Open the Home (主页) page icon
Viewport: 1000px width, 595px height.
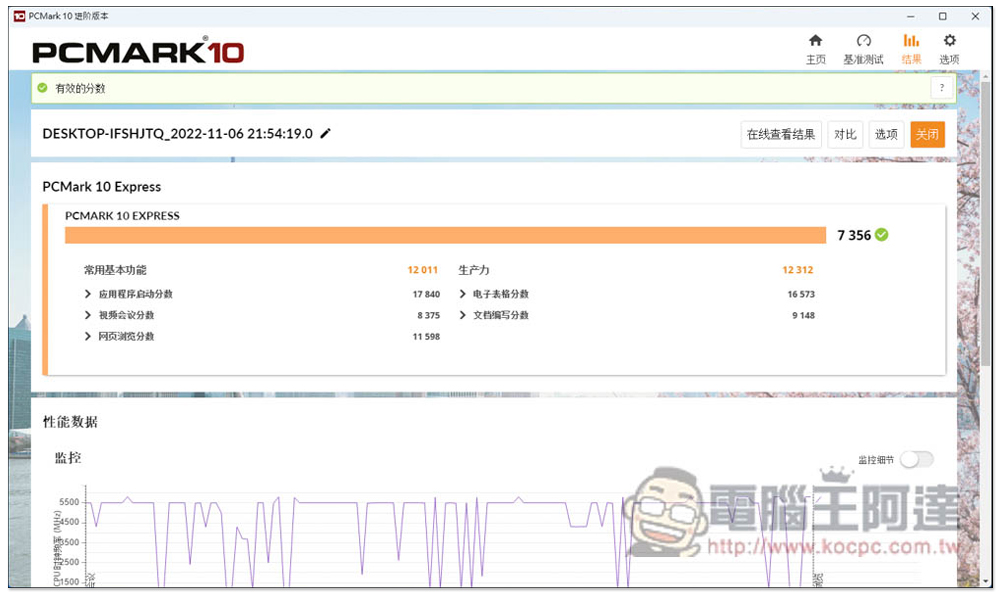tap(815, 41)
